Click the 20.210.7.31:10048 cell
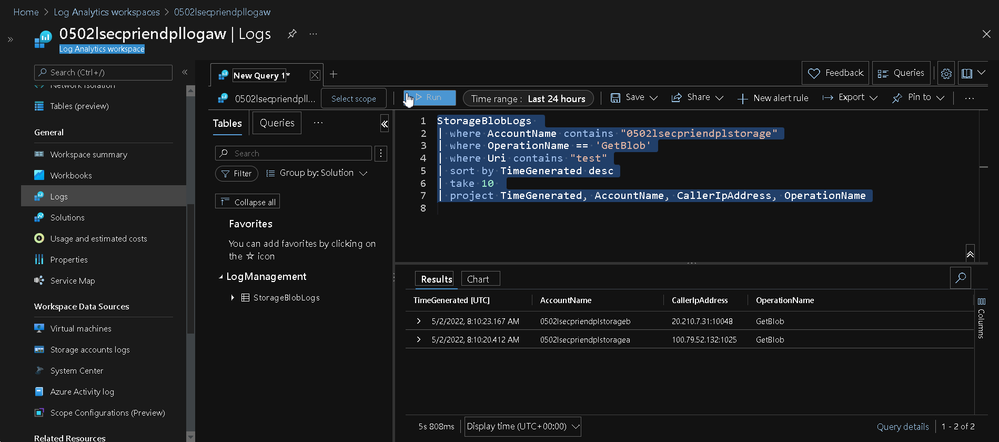Viewport: 999px width, 442px height. tap(702, 322)
